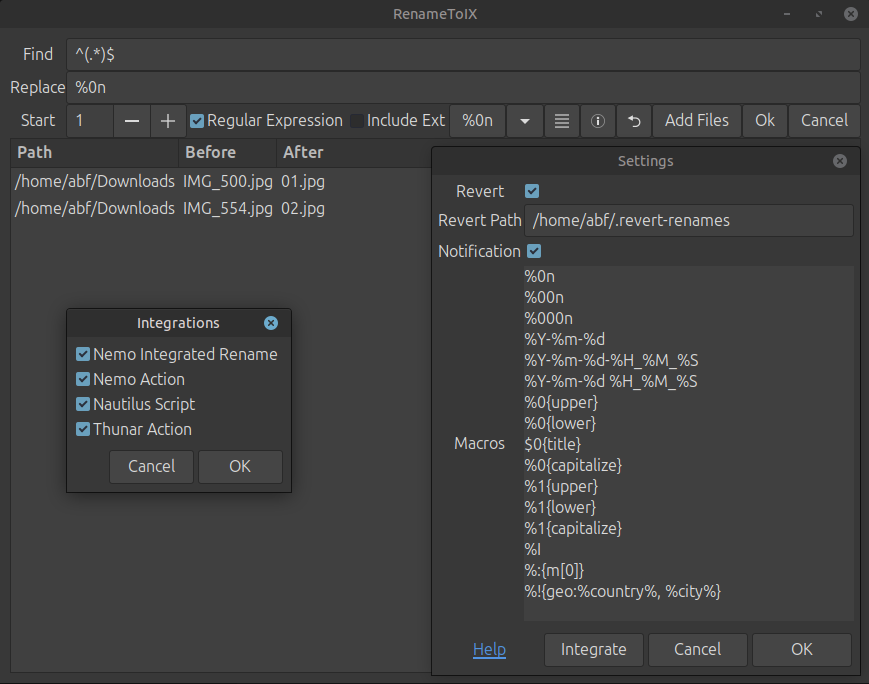Viewport: 869px width, 684px height.
Task: Sort by the Before column header
Action: pos(227,152)
